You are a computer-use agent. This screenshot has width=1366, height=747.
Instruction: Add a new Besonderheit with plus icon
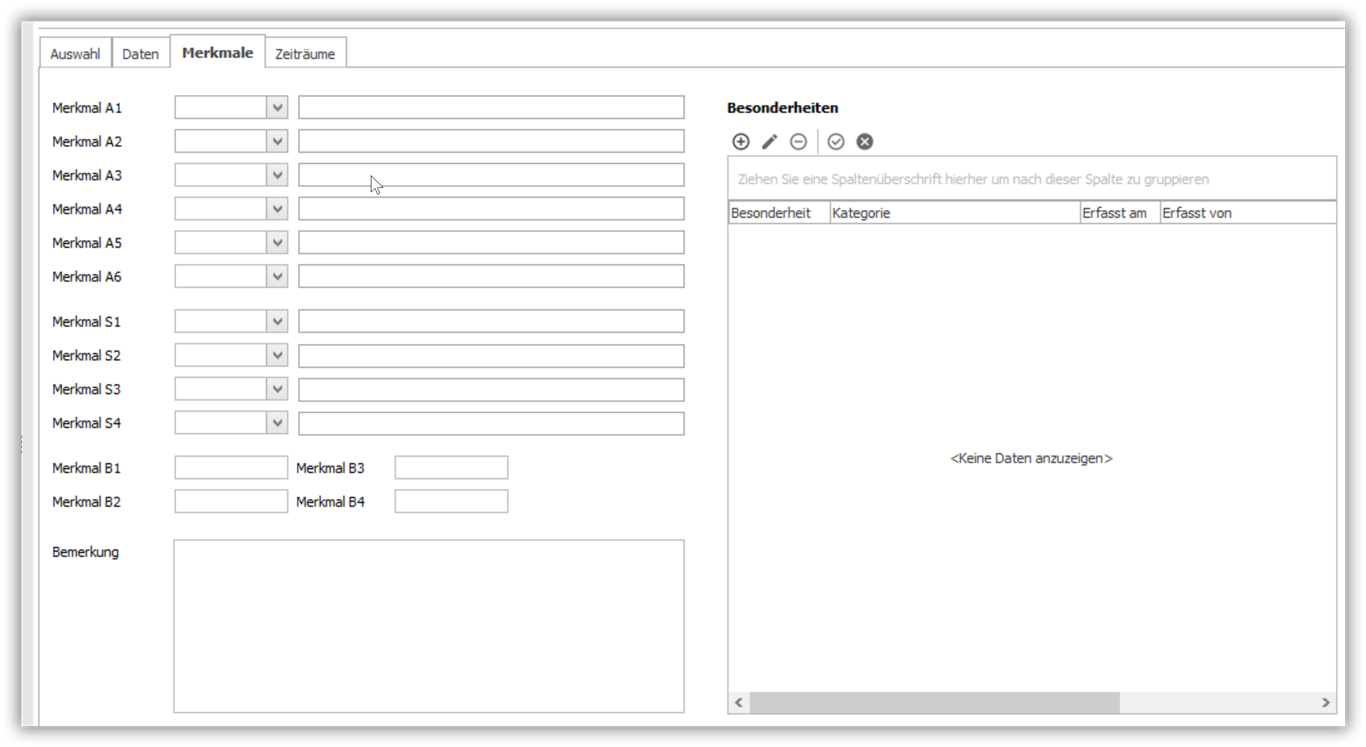tap(741, 142)
